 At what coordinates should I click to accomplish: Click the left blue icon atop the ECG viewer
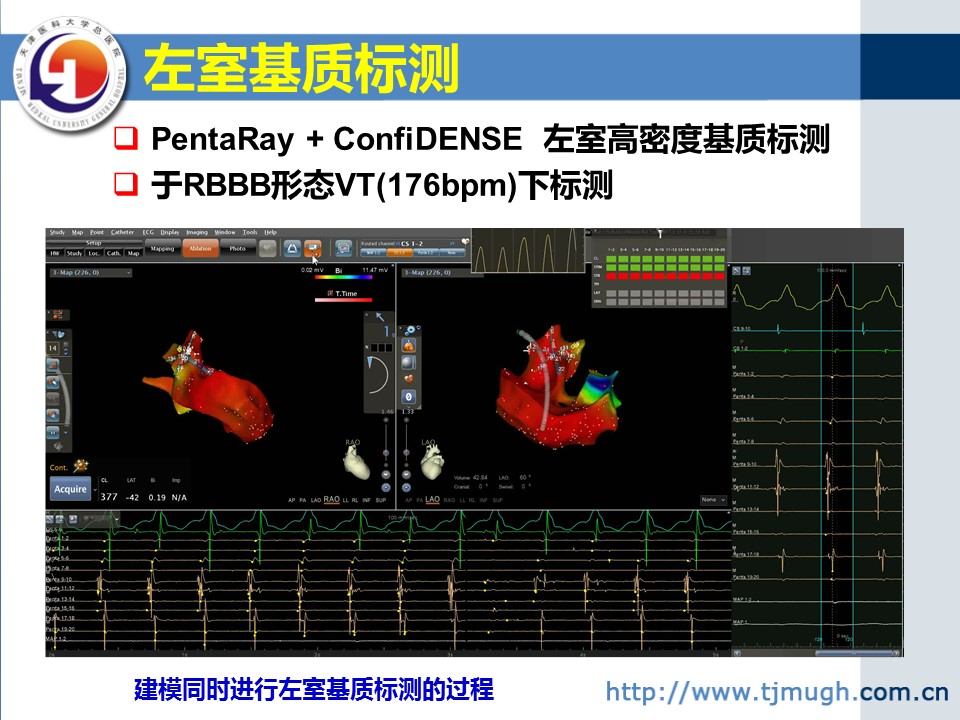[x=737, y=271]
